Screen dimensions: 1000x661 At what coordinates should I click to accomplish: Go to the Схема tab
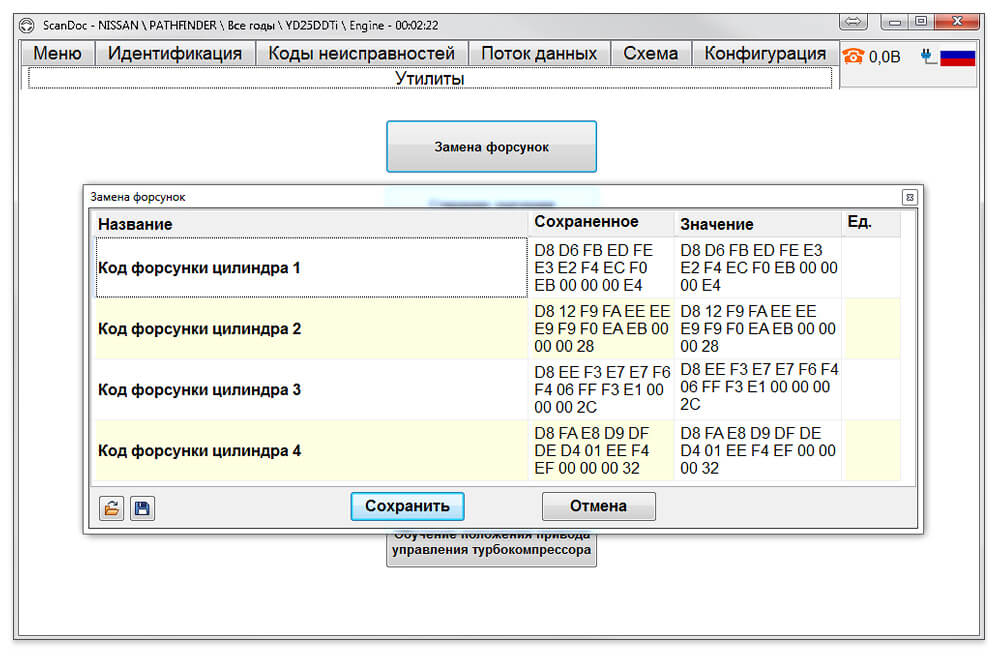pyautogui.click(x=651, y=54)
